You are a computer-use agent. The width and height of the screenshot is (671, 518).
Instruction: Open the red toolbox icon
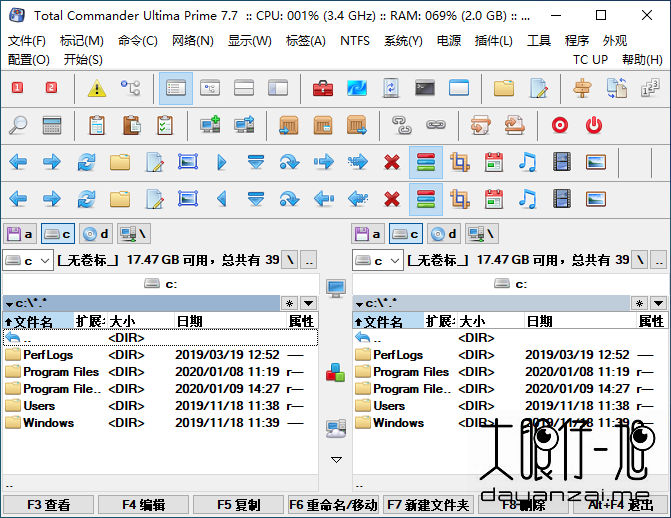click(323, 89)
